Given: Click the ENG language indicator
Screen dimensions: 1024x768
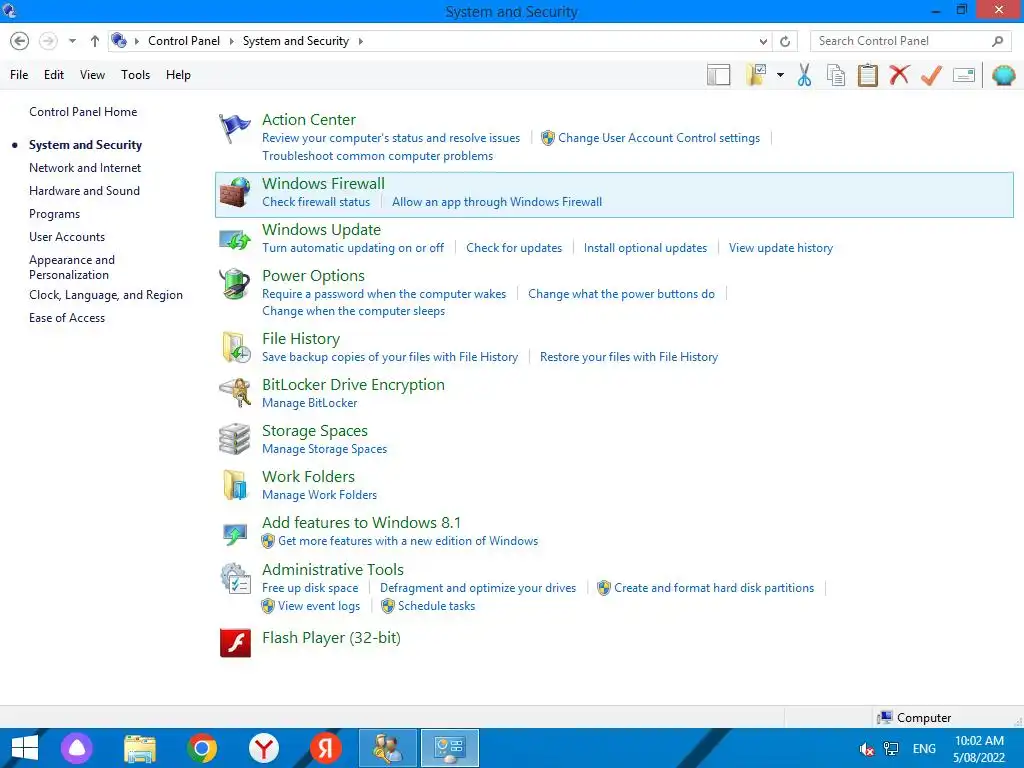Looking at the screenshot, I should (924, 749).
